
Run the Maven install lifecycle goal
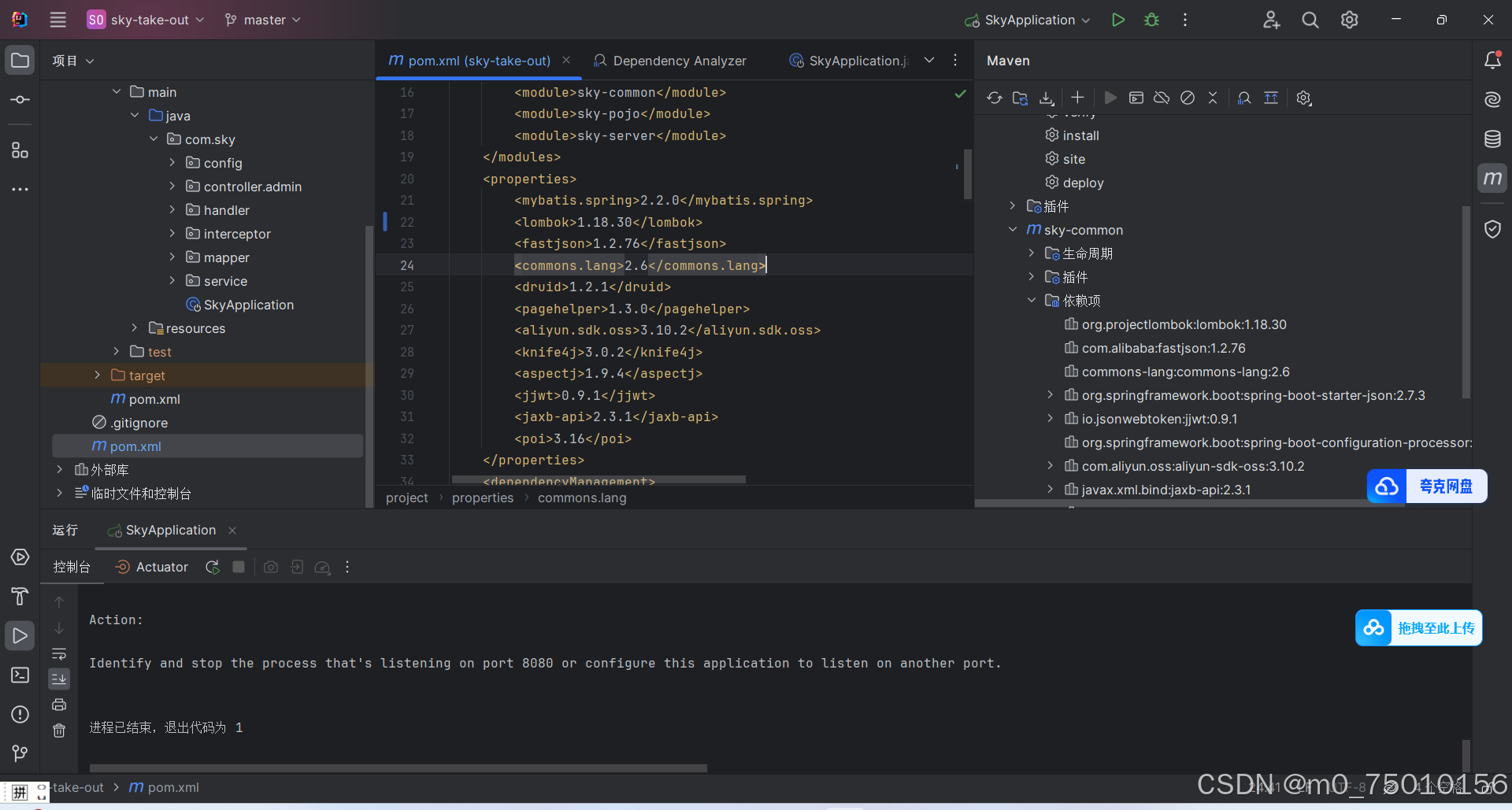tap(1080, 135)
